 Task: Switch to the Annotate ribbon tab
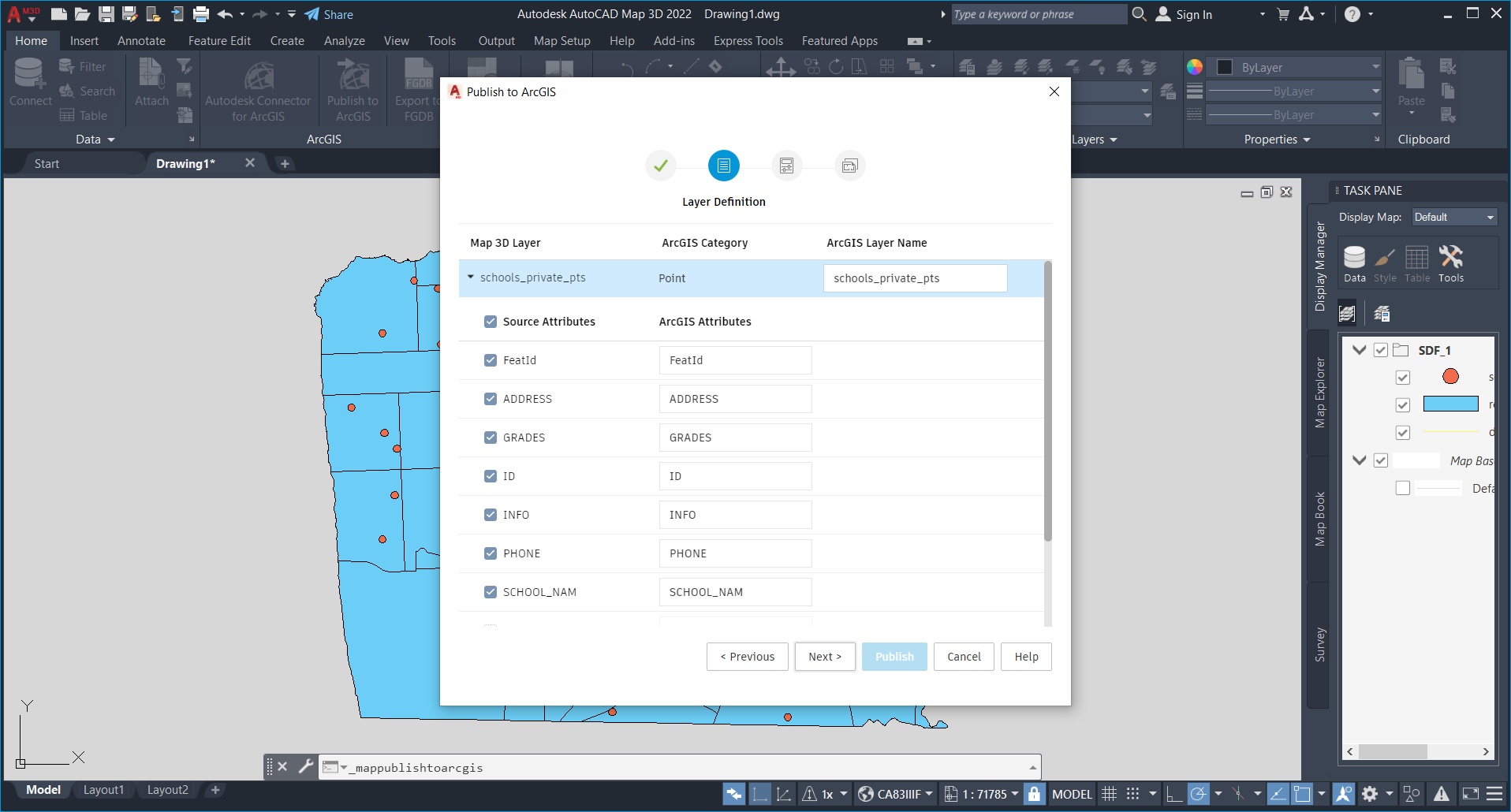tap(141, 41)
